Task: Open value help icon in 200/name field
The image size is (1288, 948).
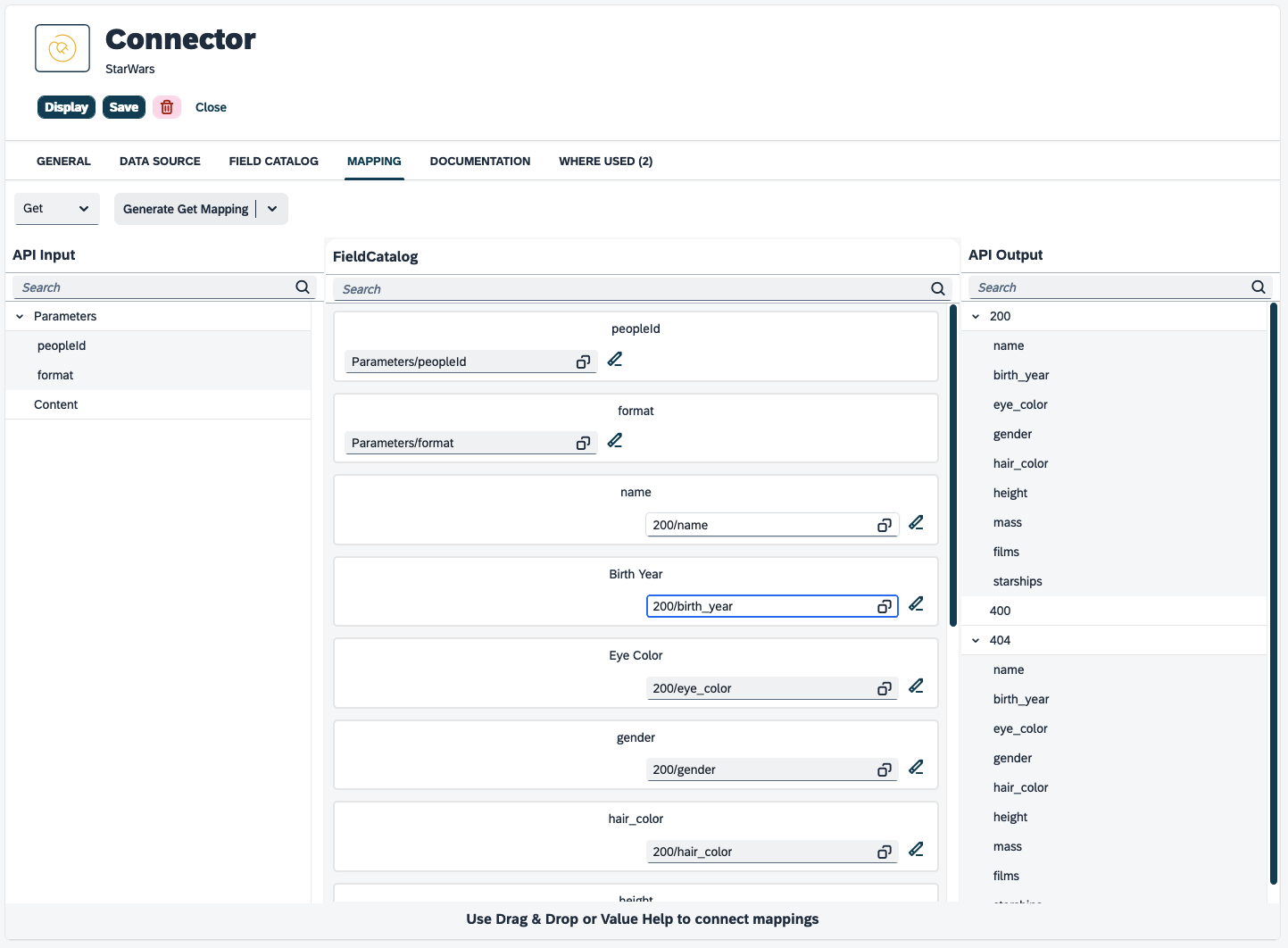Action: (x=884, y=526)
